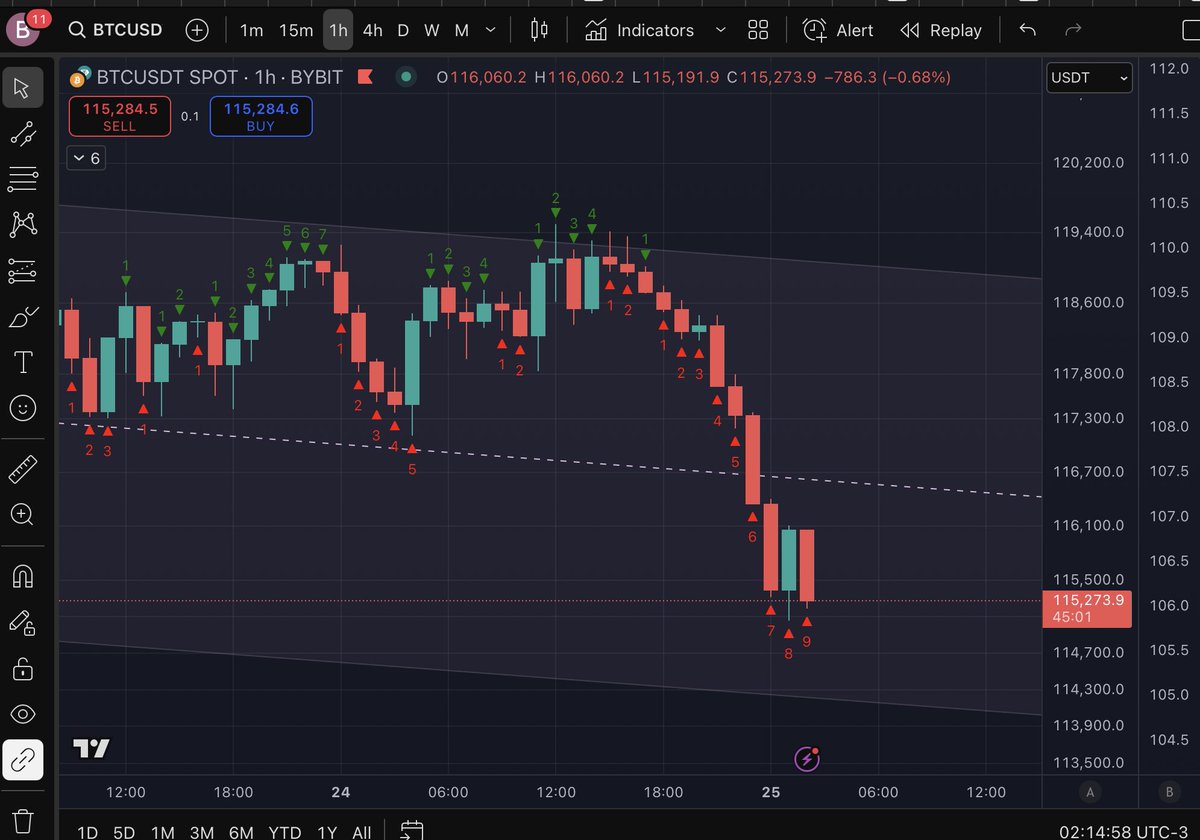Select the W weekly timeframe
1200x840 pixels.
coord(431,30)
